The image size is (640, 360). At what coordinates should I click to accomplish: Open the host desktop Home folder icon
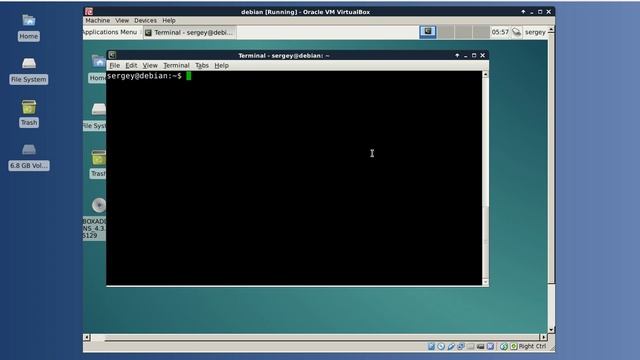tap(29, 20)
